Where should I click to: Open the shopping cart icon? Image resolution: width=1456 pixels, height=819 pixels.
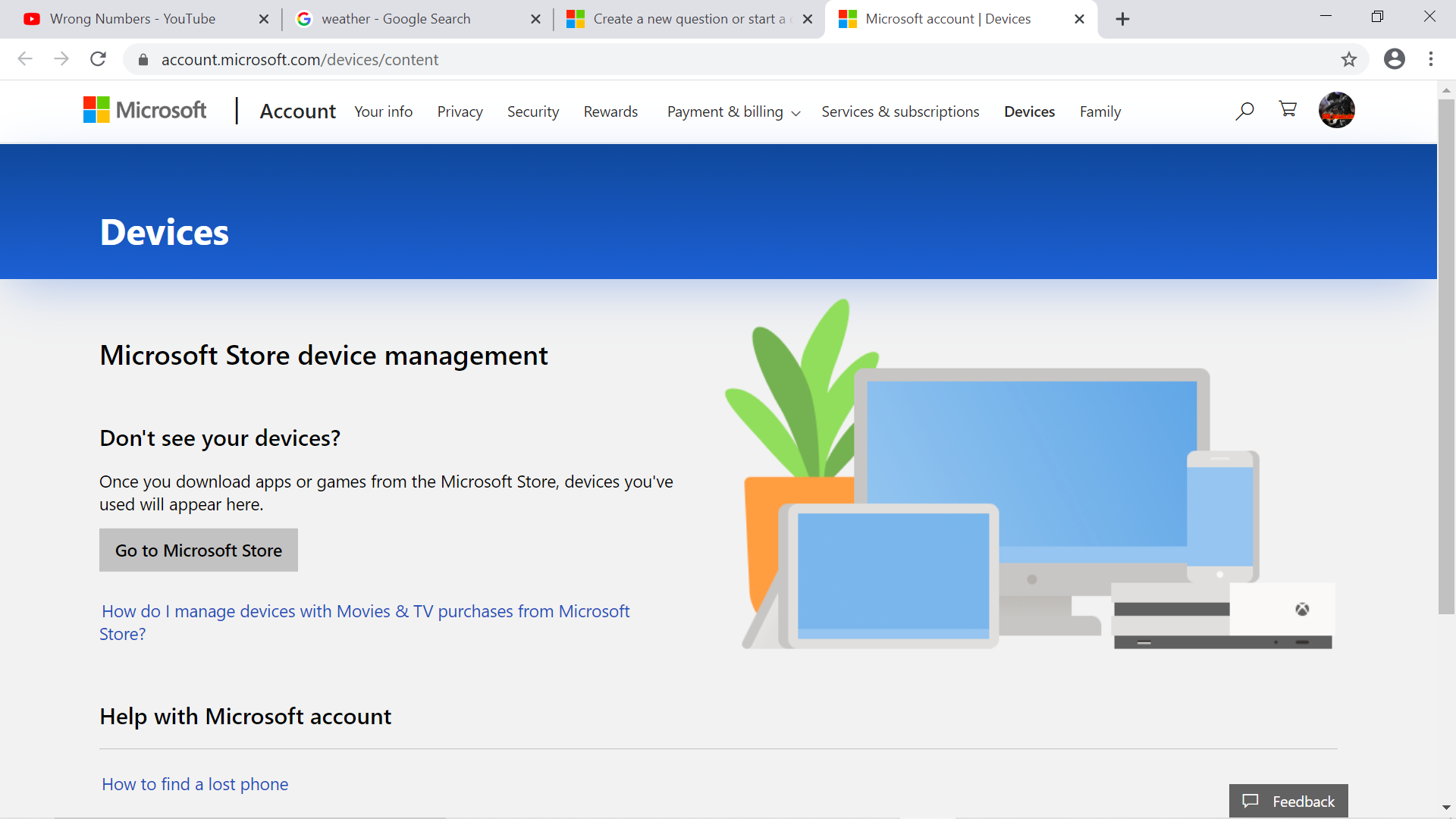click(1288, 110)
